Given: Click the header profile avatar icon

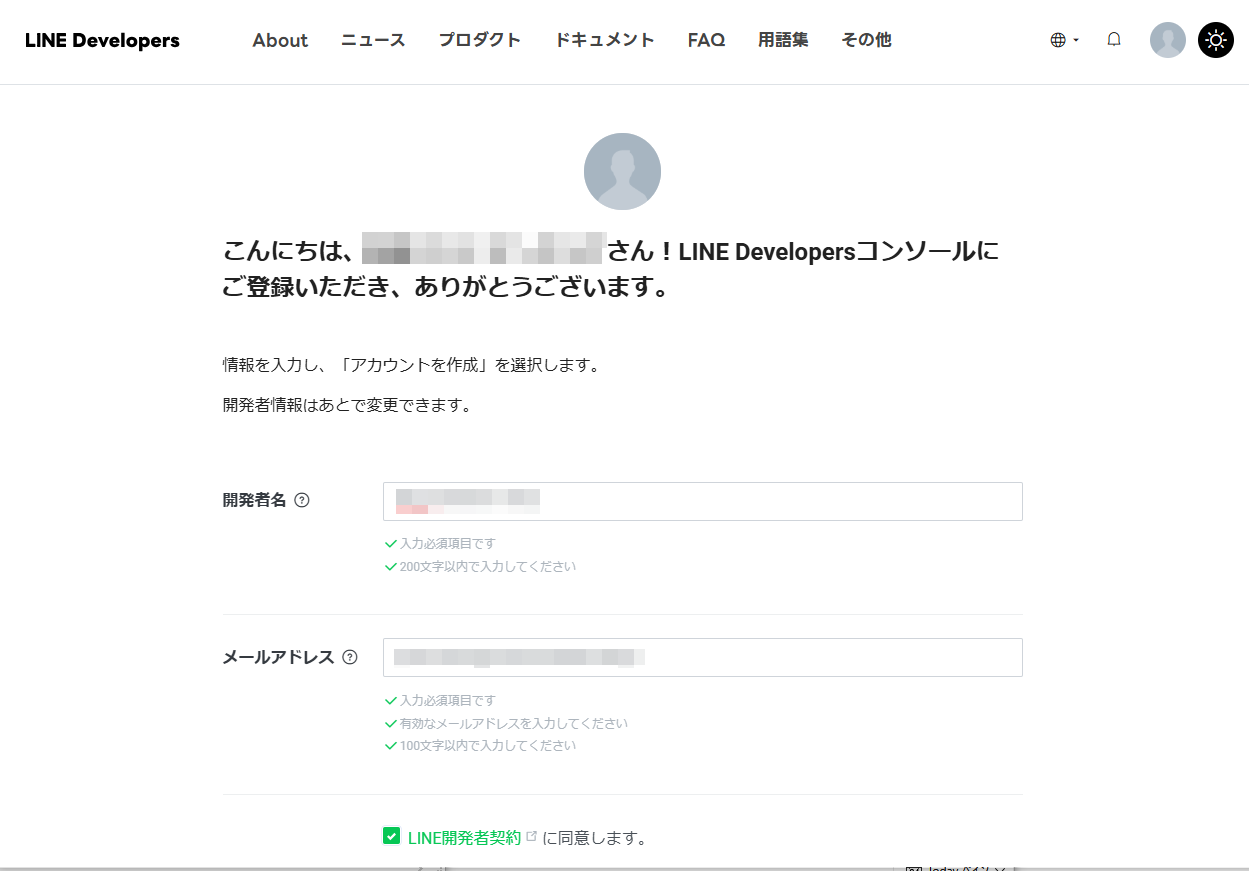Looking at the screenshot, I should (x=1167, y=41).
